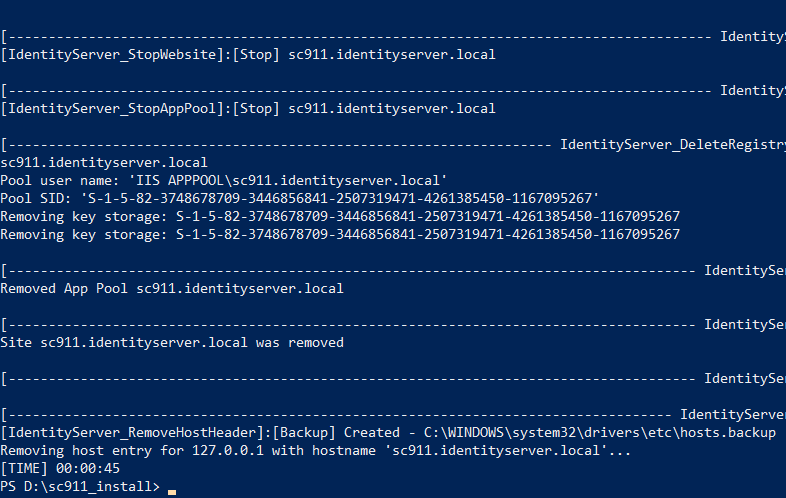Click the IdentityServer_DeleteRegistry section header
786x498 pixels.
click(x=672, y=144)
